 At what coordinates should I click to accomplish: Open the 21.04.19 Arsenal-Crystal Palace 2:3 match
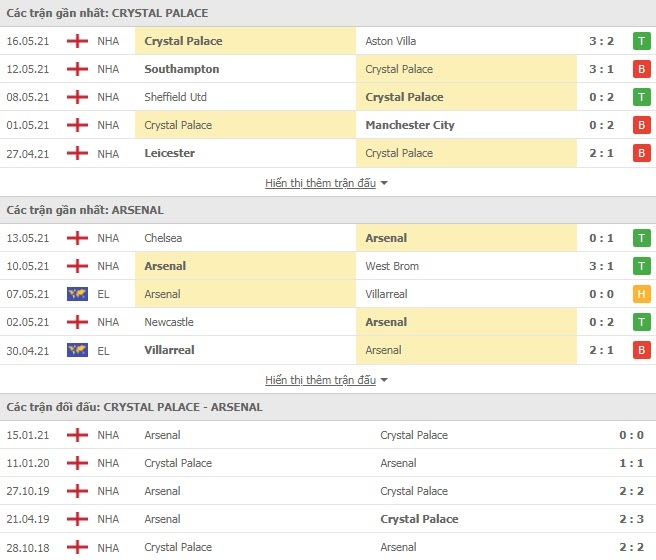(328, 519)
